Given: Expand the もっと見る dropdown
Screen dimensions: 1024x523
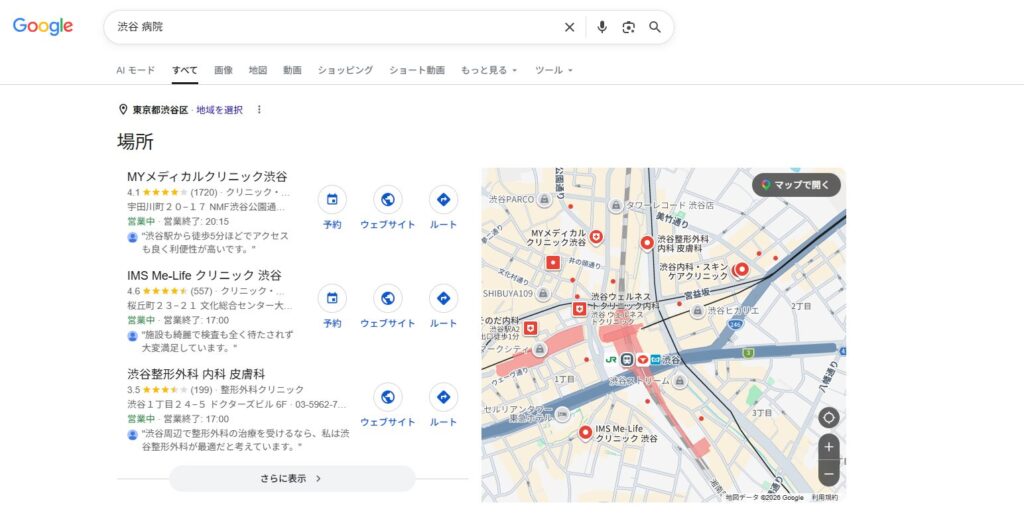Looking at the screenshot, I should tap(488, 70).
